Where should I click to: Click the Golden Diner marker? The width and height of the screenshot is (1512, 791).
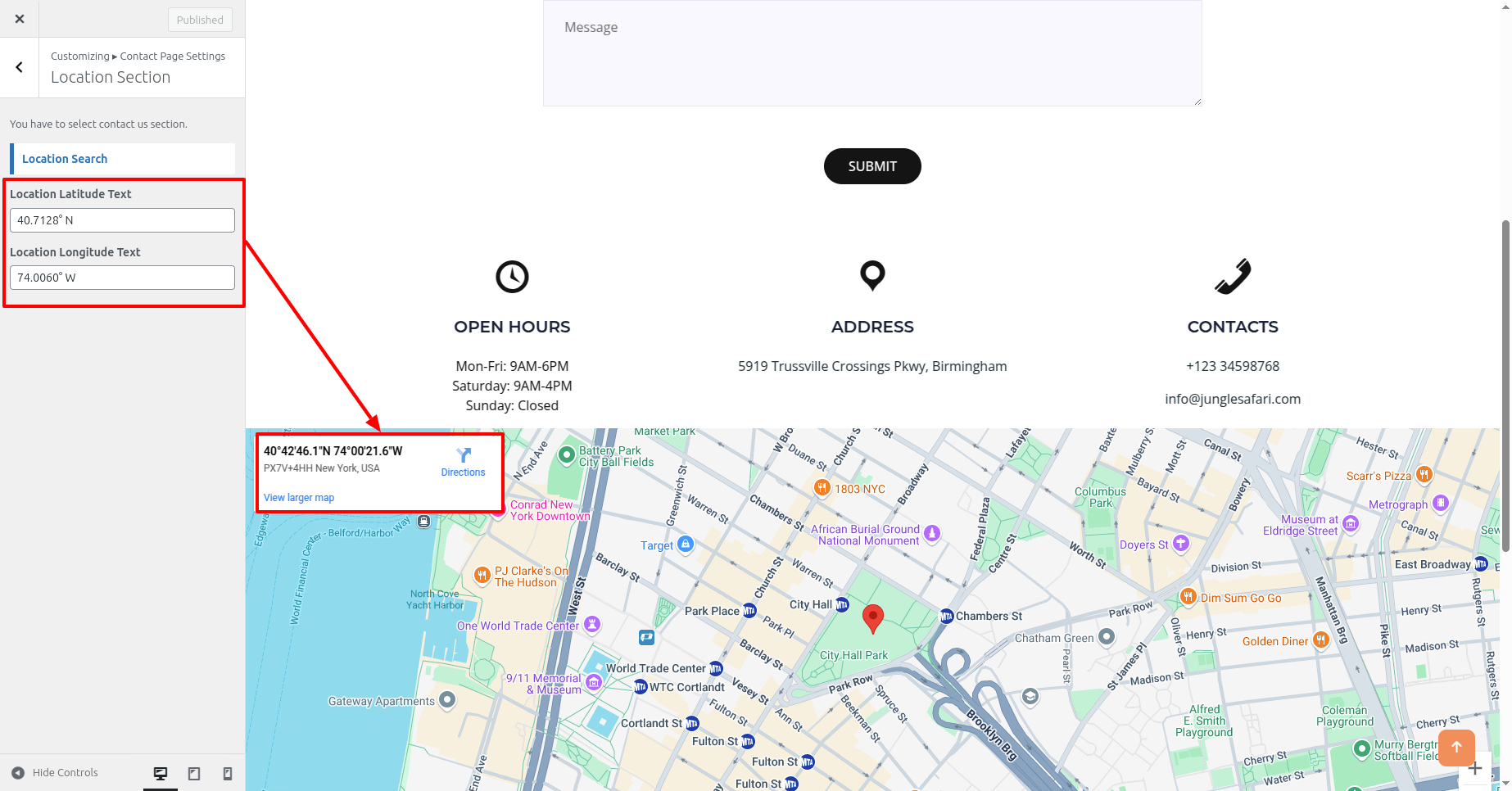[1320, 640]
